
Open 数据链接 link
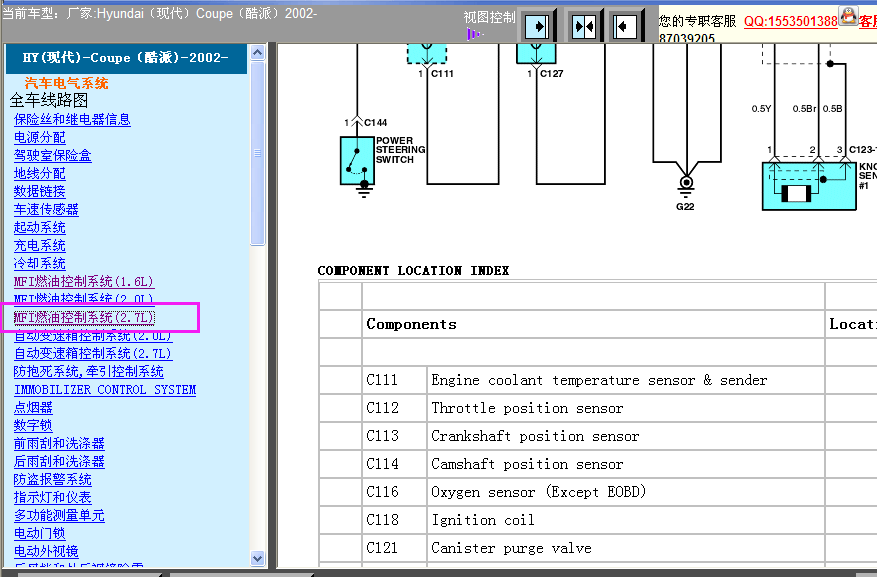coord(40,191)
